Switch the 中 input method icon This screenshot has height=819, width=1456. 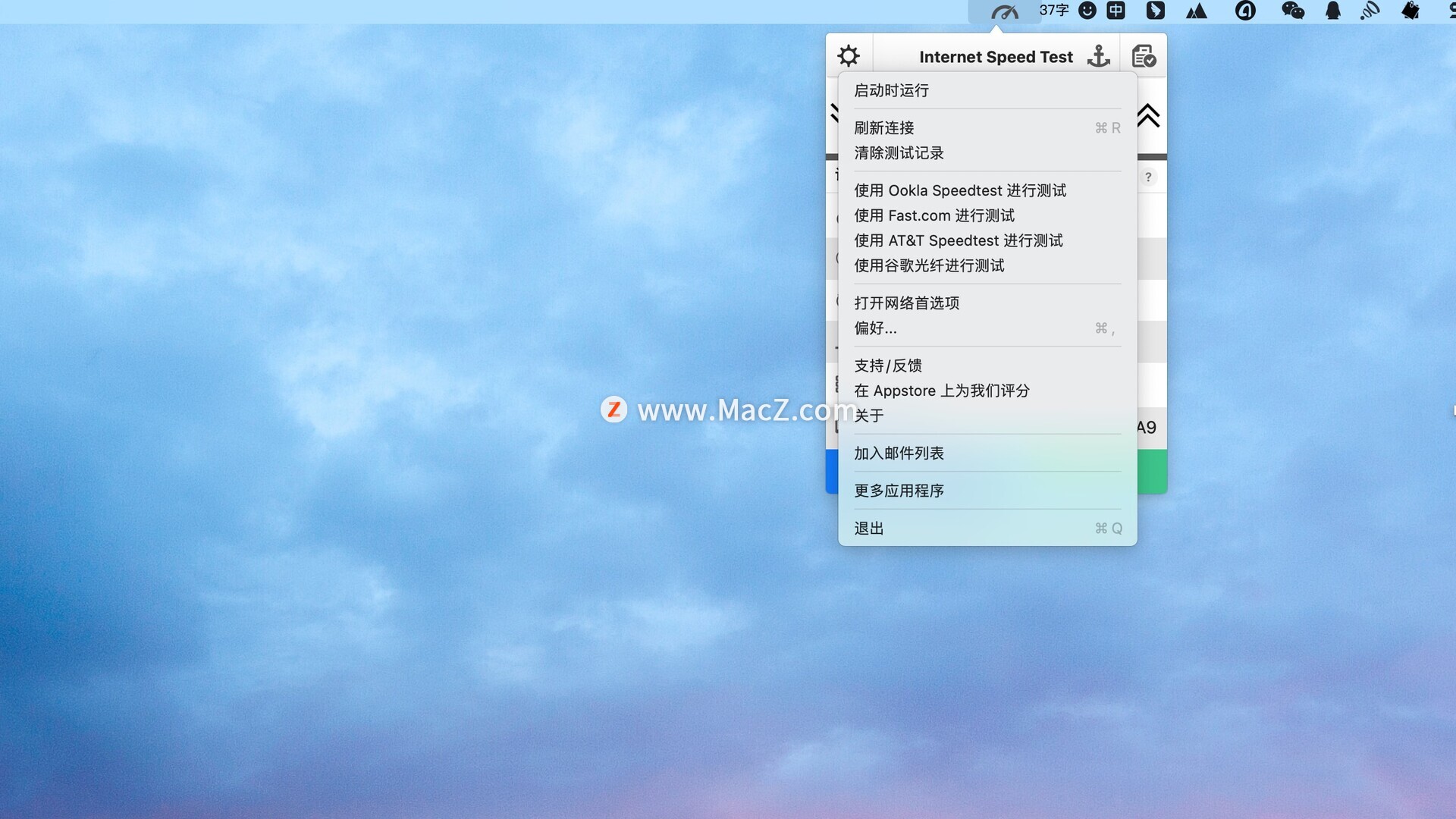[1116, 11]
